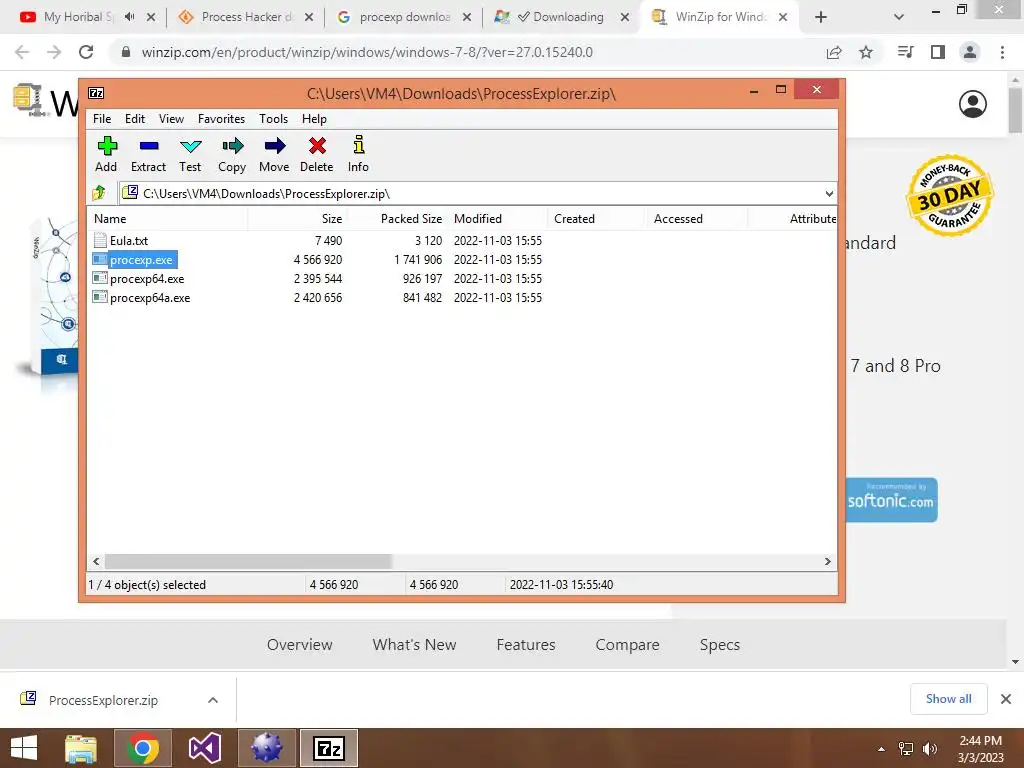This screenshot has height=768, width=1024.
Task: Select the procexp.exe file row
Action: point(462,260)
